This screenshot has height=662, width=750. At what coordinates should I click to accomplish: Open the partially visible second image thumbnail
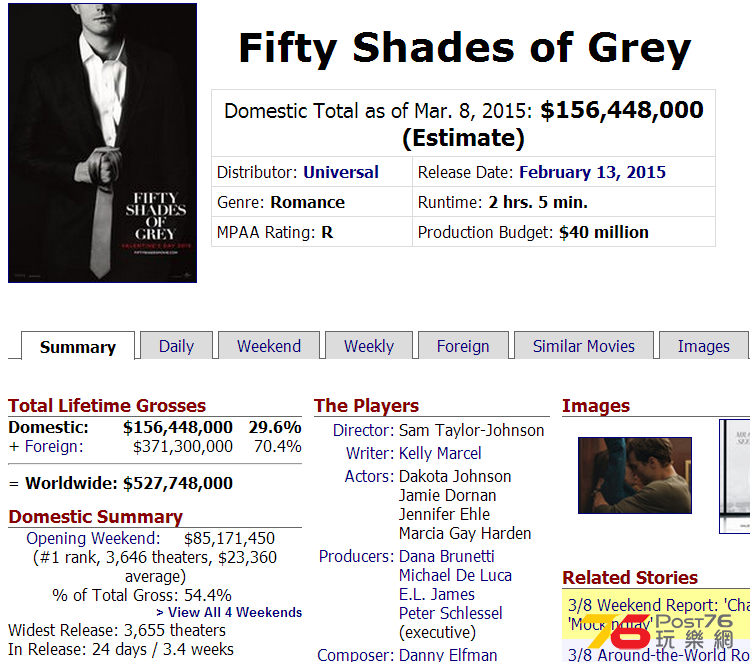coord(735,476)
